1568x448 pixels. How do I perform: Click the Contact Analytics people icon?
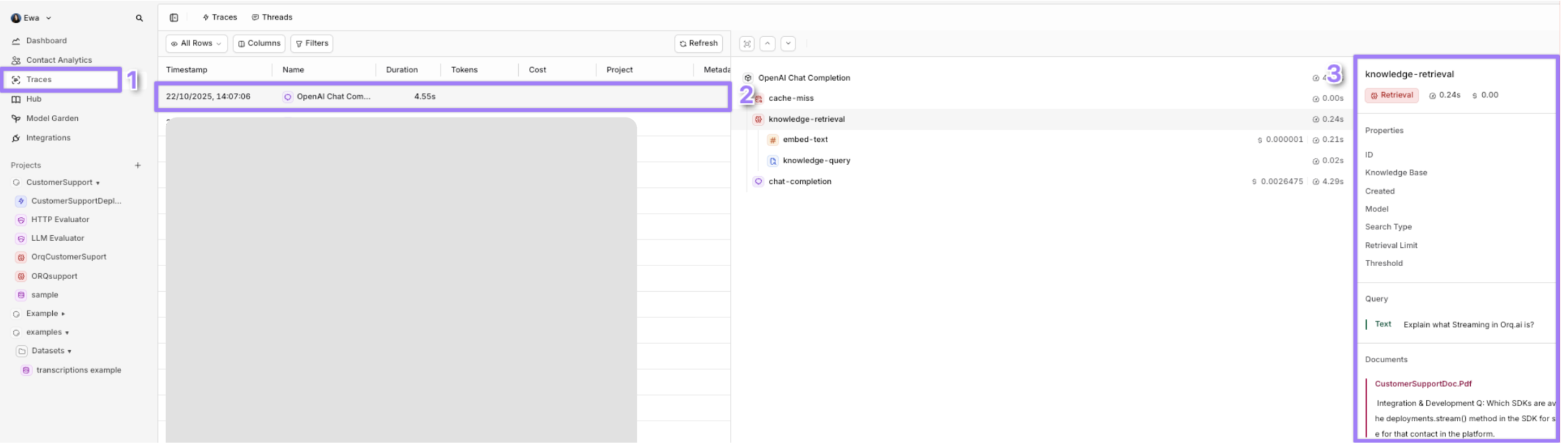[16, 60]
